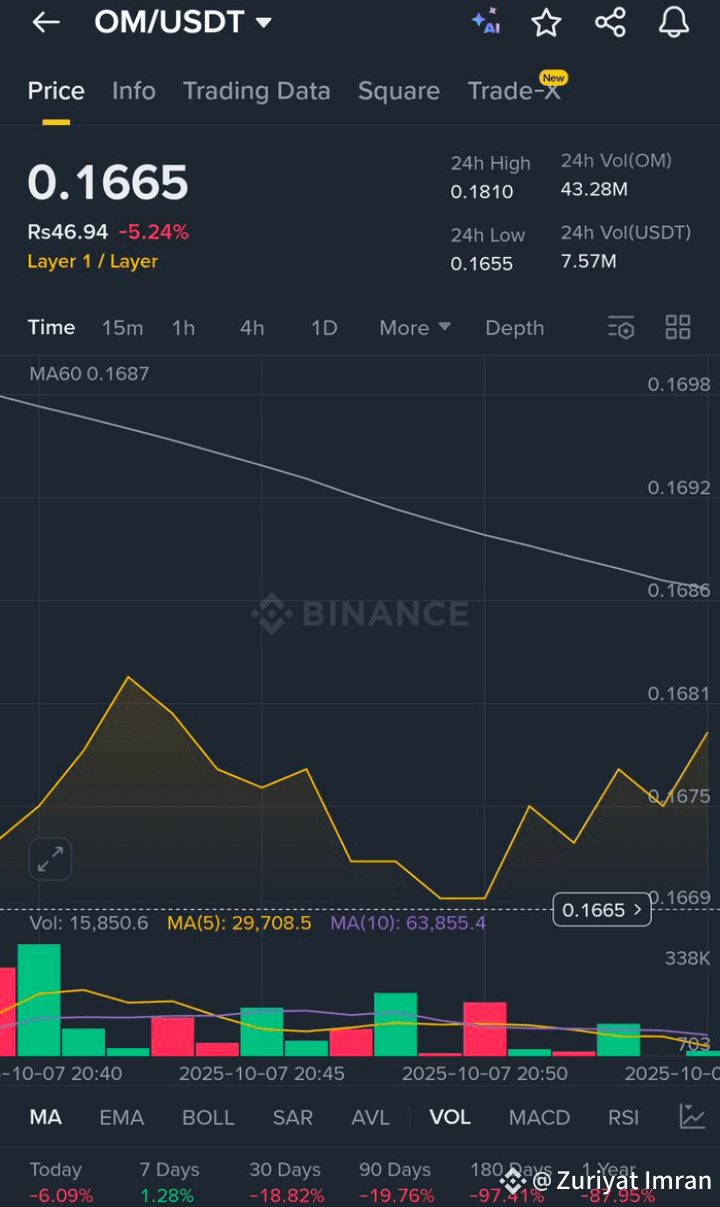720x1207 pixels.
Task: Tap the 24h High value 0.1810
Action: coord(482,192)
